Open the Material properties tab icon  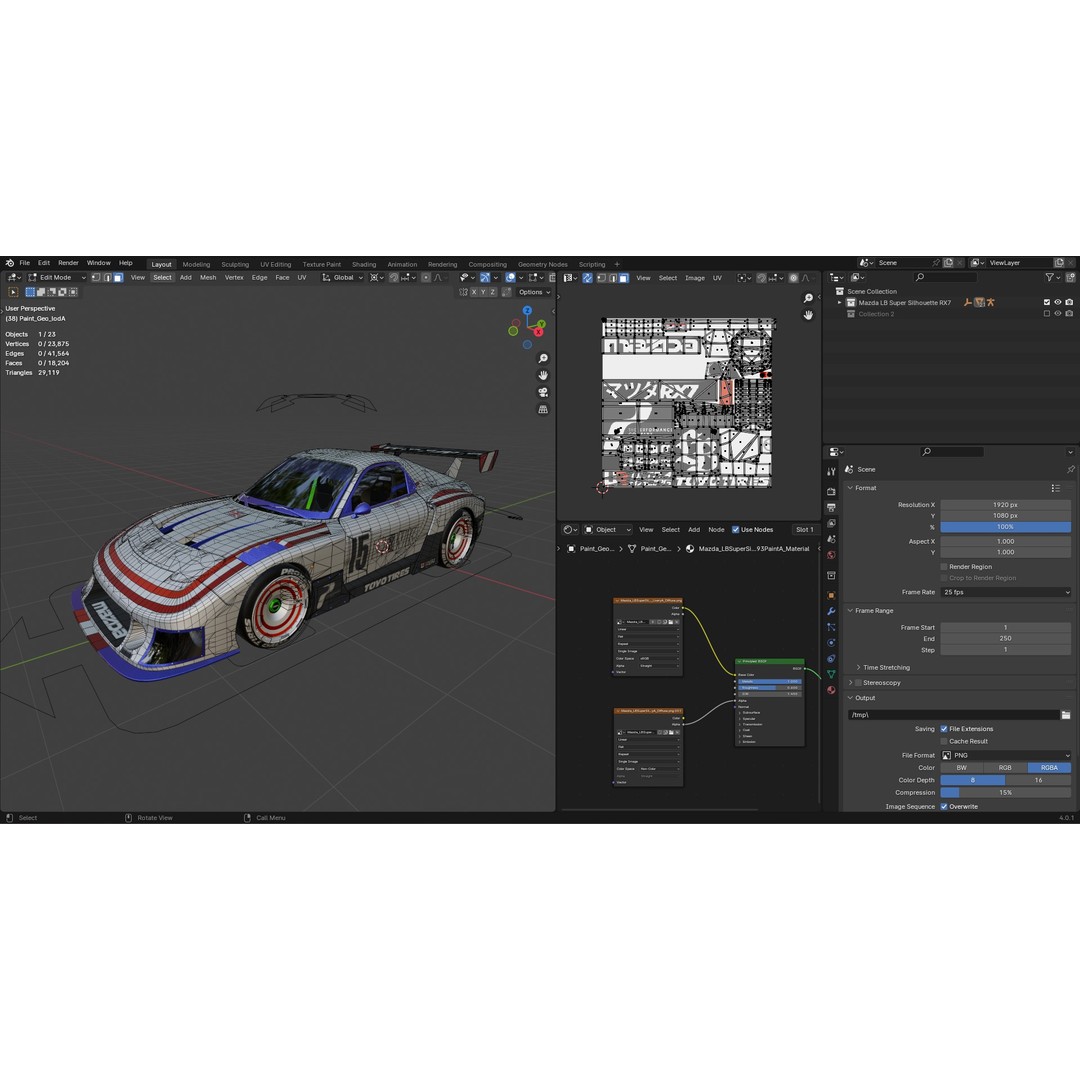pos(831,690)
